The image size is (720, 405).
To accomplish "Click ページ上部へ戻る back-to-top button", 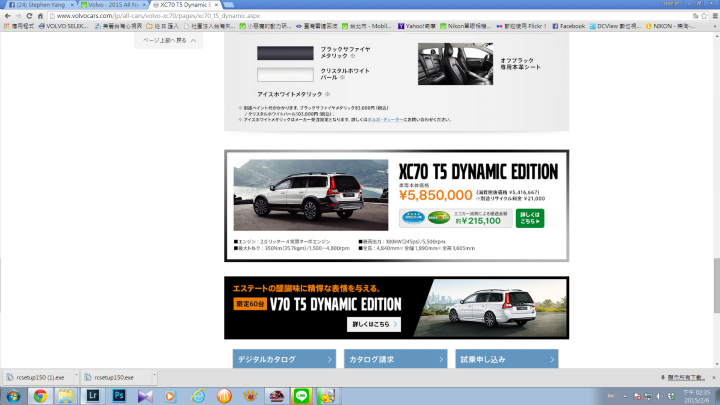I will tap(169, 40).
